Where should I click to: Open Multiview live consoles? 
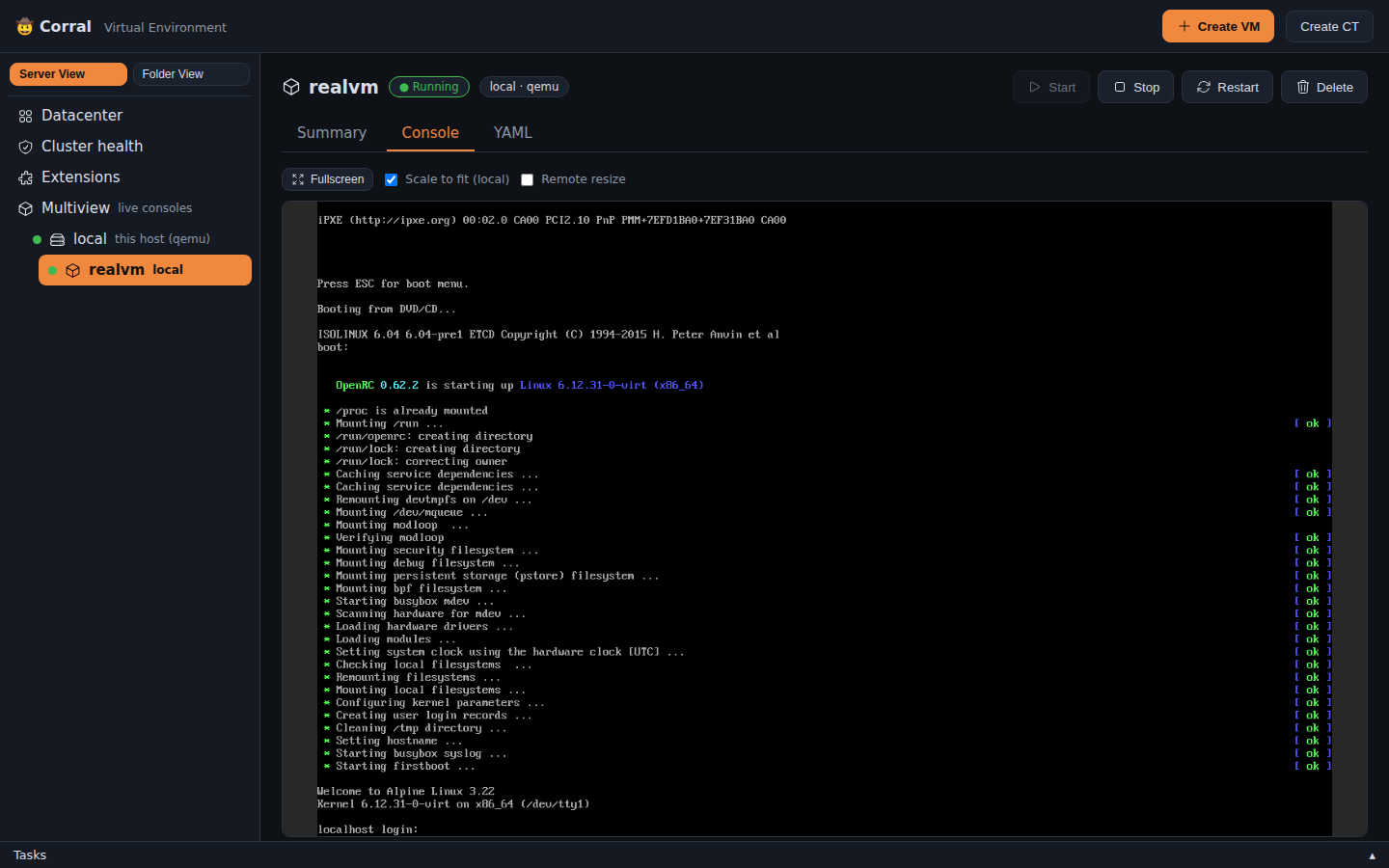[x=129, y=208]
